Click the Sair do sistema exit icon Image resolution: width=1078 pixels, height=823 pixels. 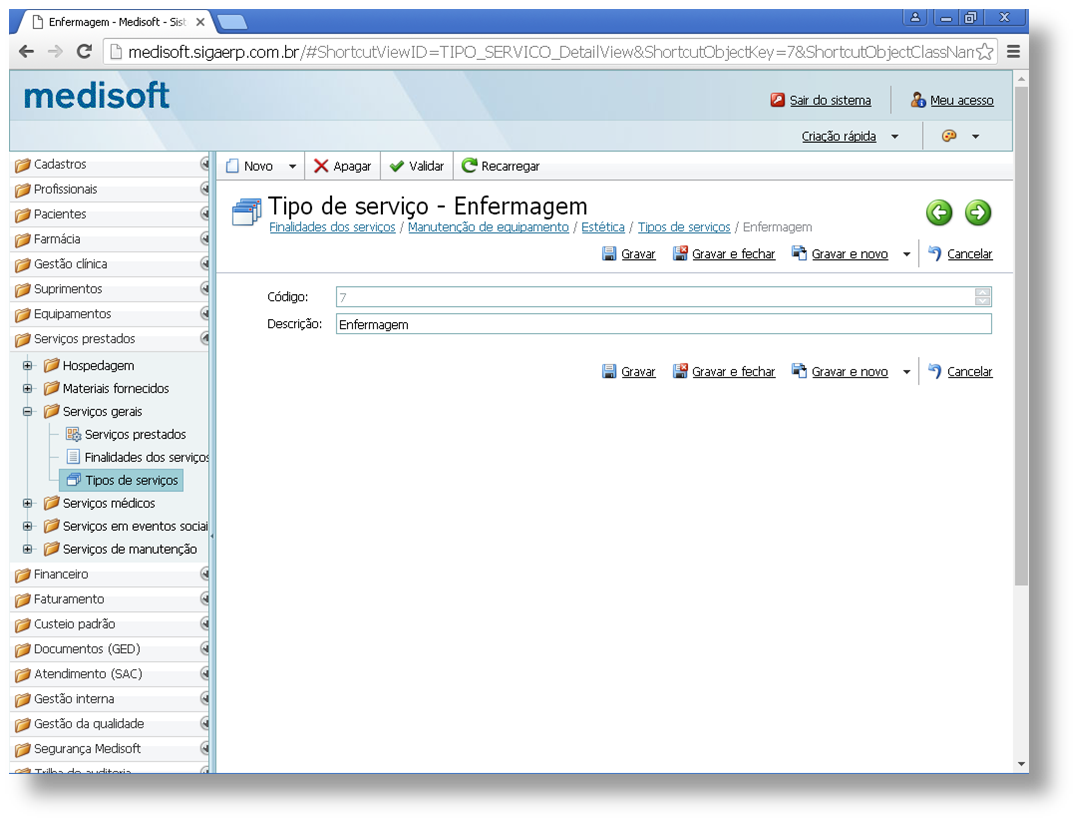(777, 100)
